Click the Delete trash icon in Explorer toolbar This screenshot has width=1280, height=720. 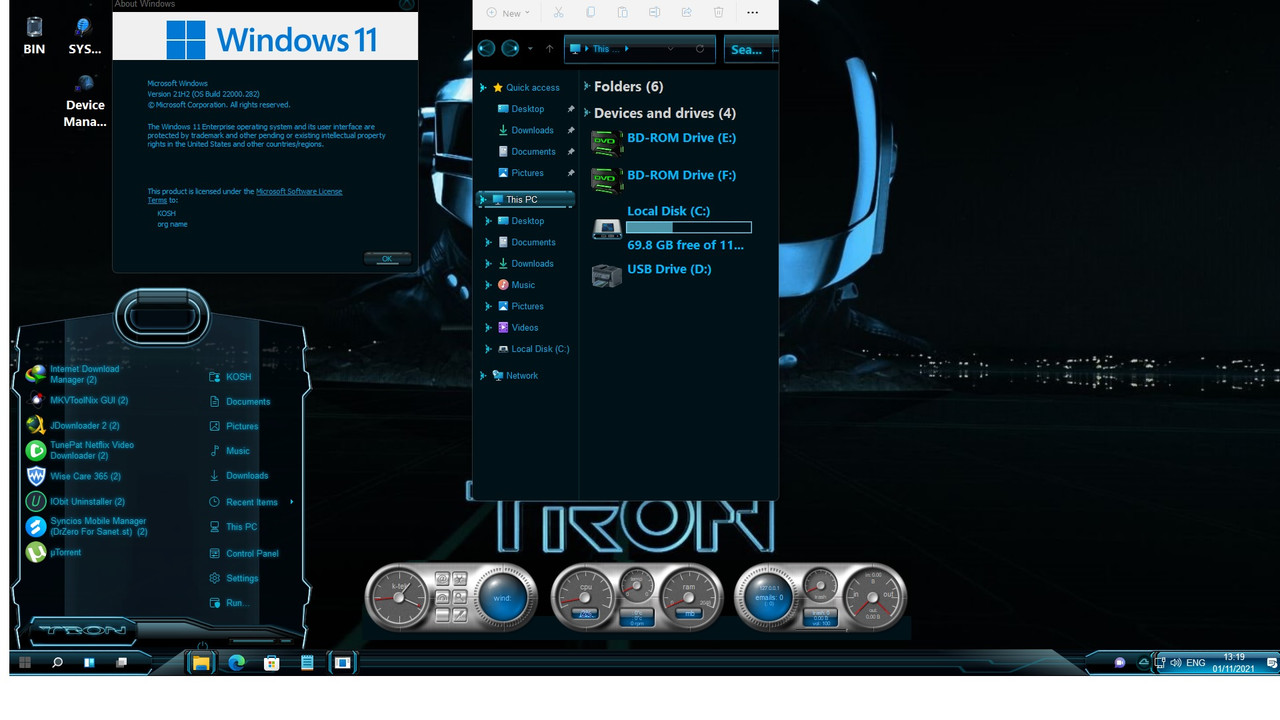coord(718,13)
